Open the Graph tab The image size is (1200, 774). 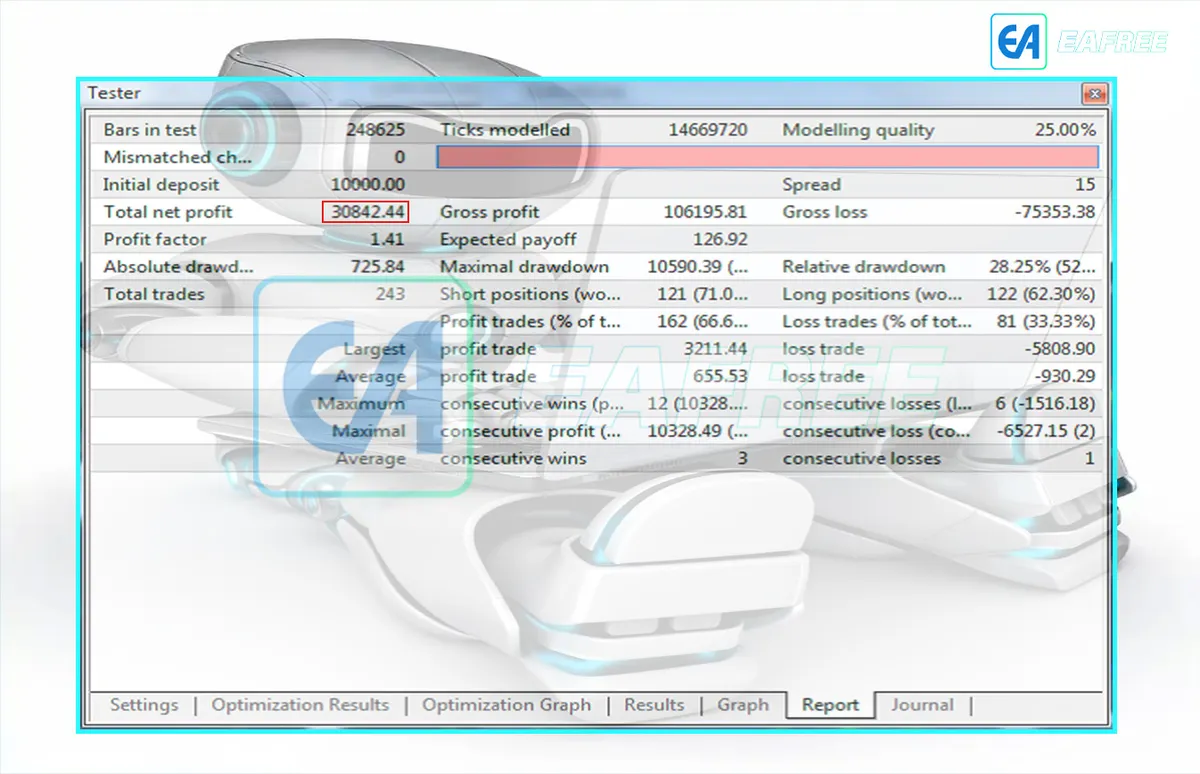(743, 705)
